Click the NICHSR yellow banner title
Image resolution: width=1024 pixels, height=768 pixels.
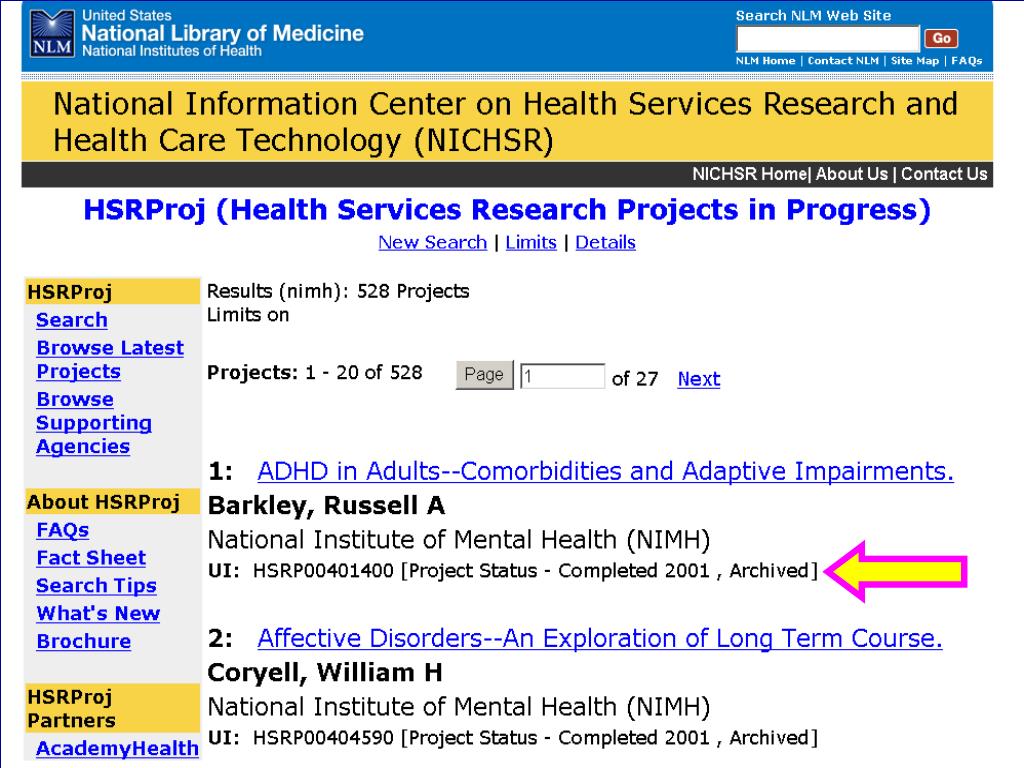pyautogui.click(x=505, y=122)
